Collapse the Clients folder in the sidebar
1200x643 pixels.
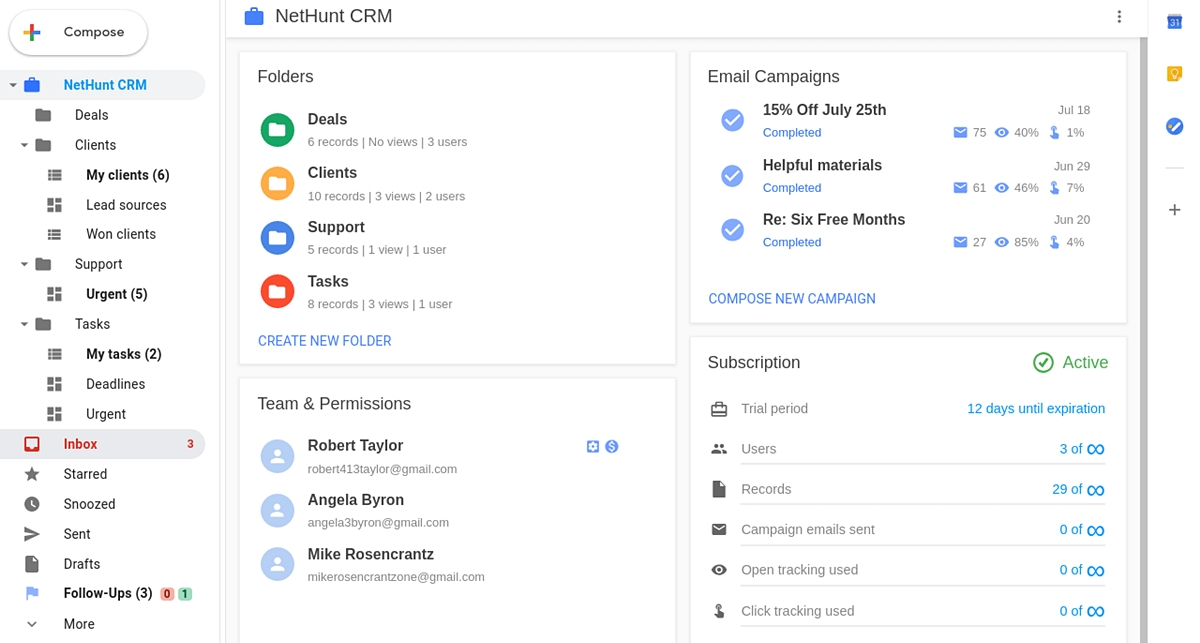(x=24, y=145)
